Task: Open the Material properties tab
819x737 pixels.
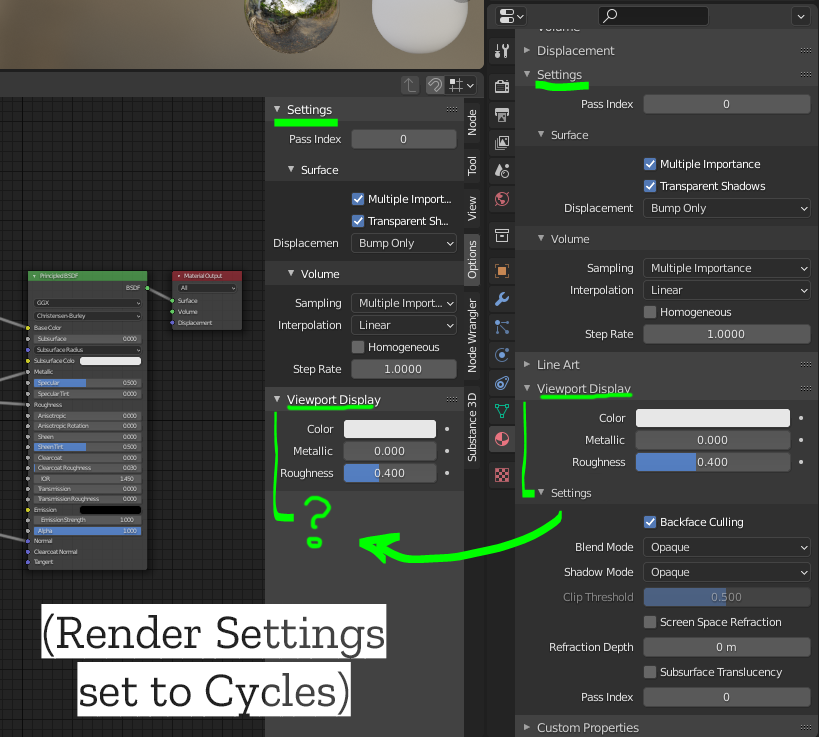Action: pyautogui.click(x=502, y=439)
